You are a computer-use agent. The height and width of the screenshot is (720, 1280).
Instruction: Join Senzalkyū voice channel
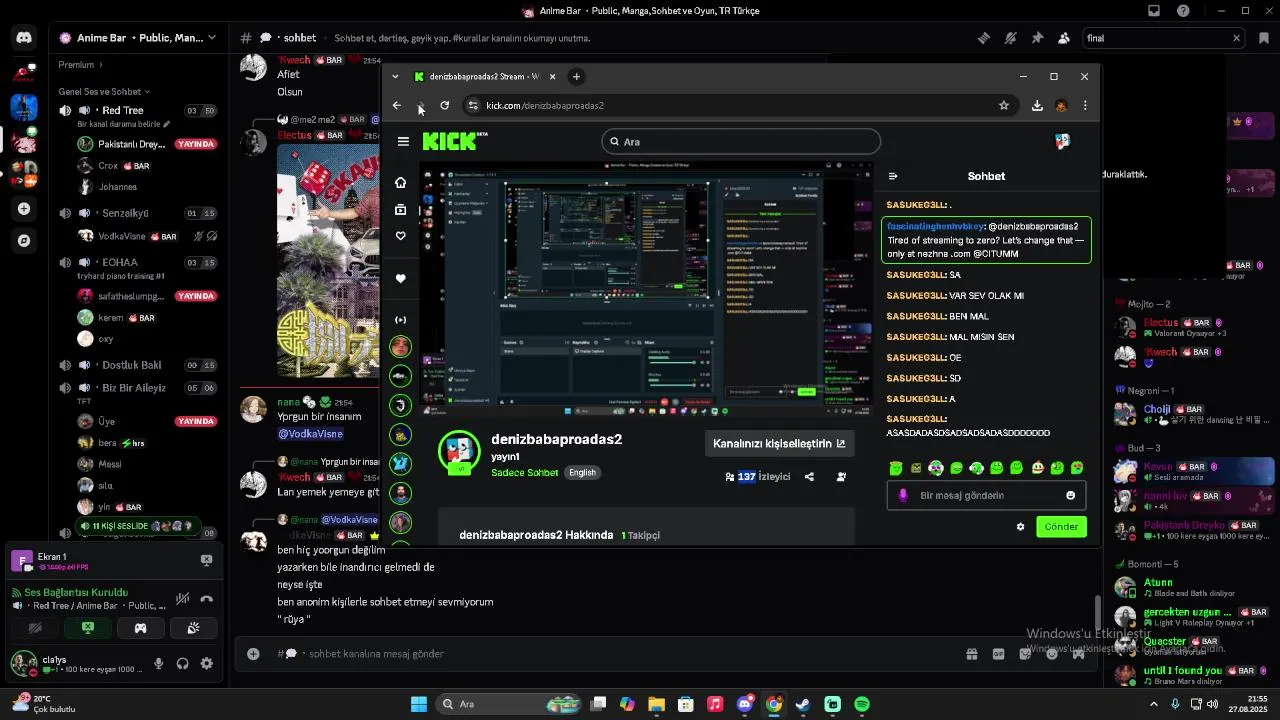point(138,214)
